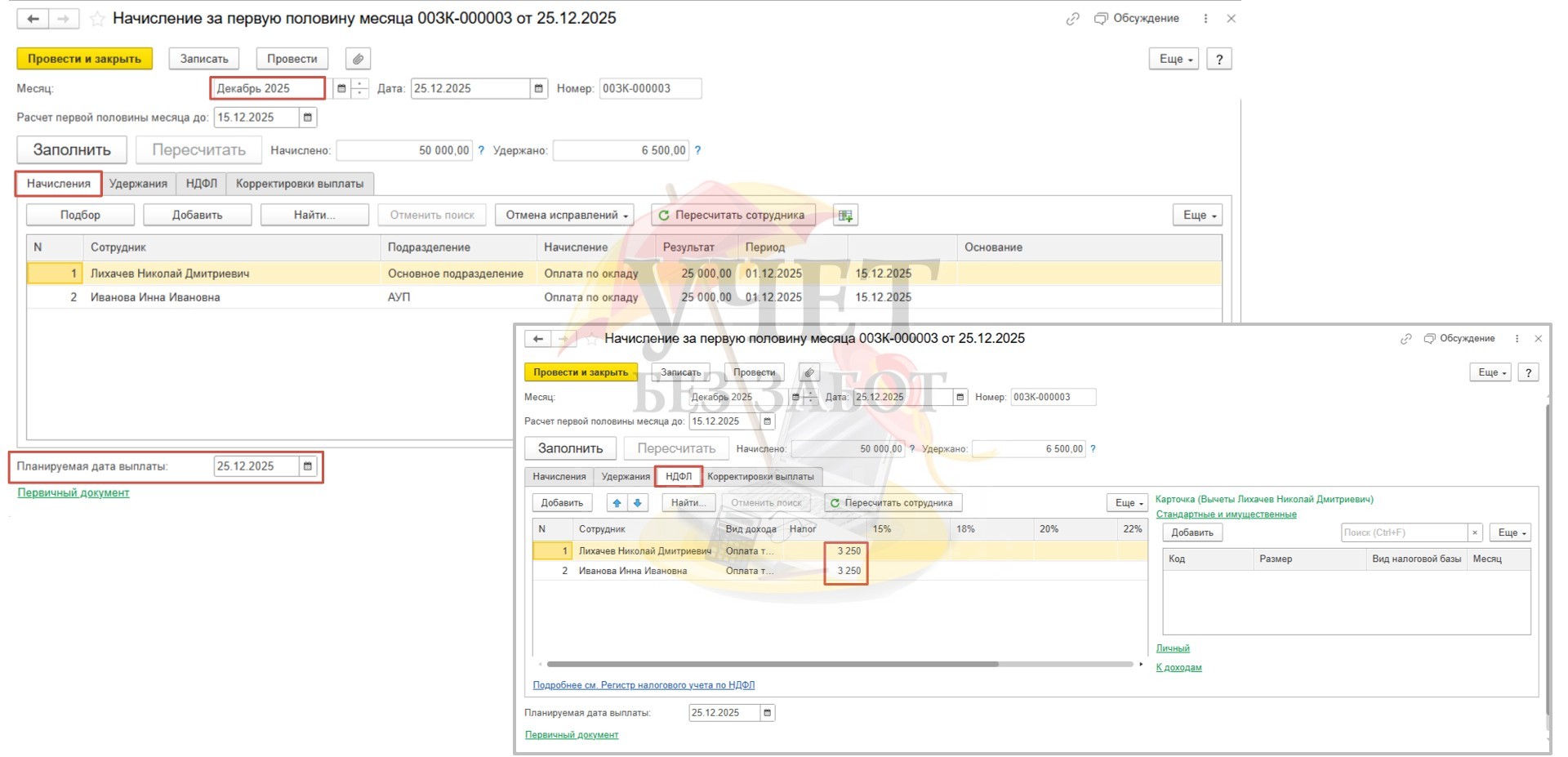Open the Первичный документ link

coord(73,492)
